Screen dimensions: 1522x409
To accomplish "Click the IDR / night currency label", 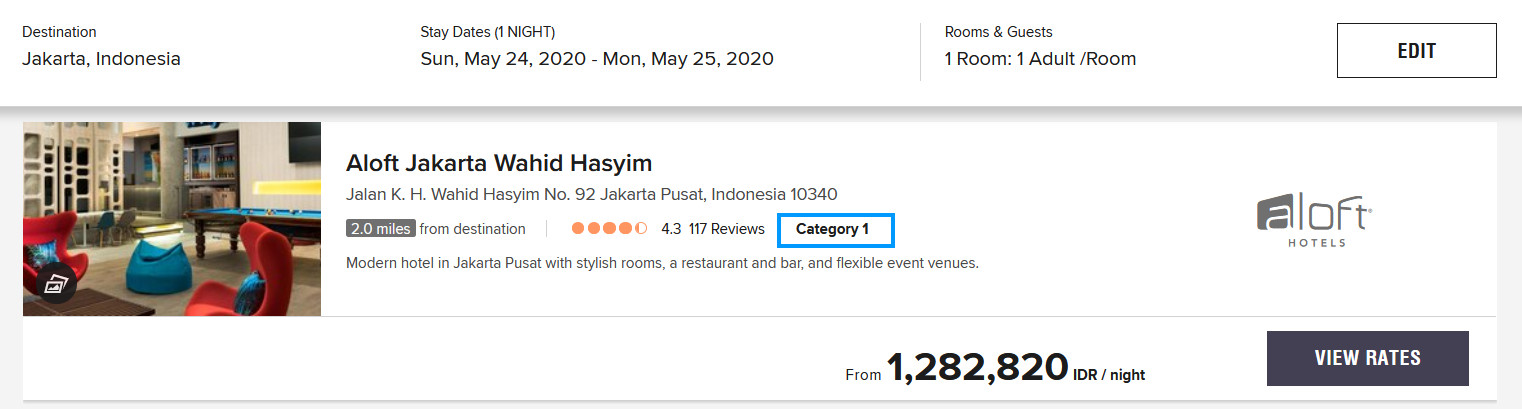I will (1109, 375).
